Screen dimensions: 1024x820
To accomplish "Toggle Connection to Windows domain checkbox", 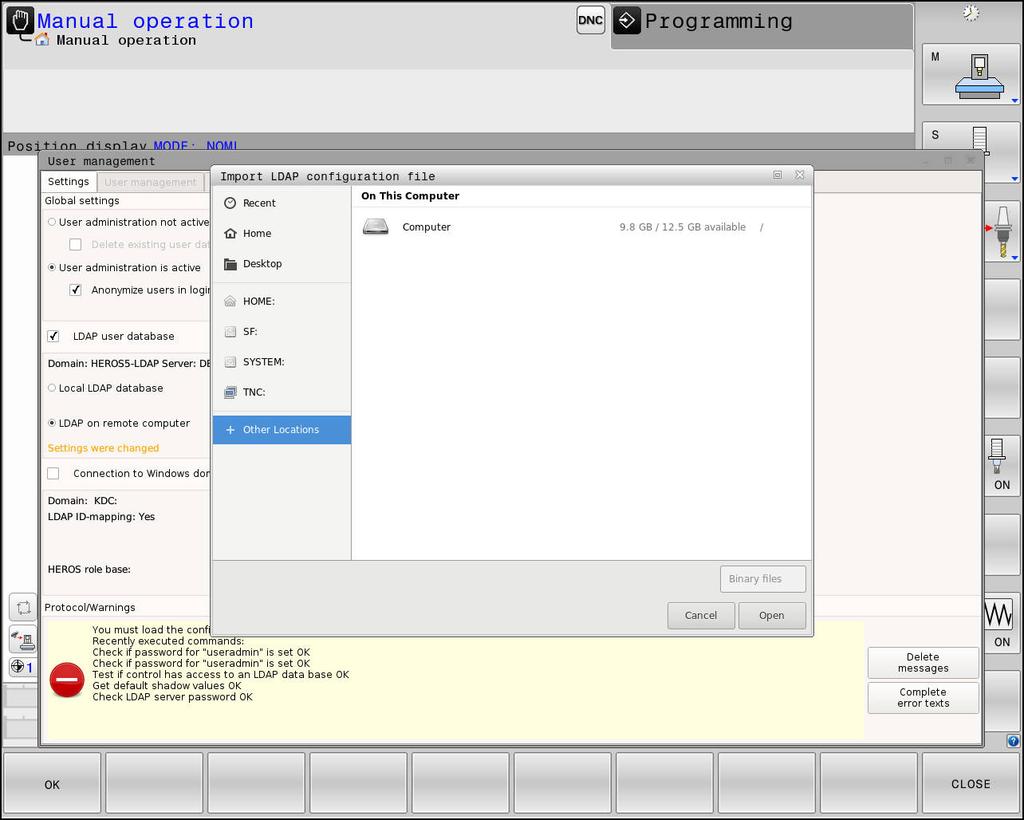I will click(x=54, y=473).
